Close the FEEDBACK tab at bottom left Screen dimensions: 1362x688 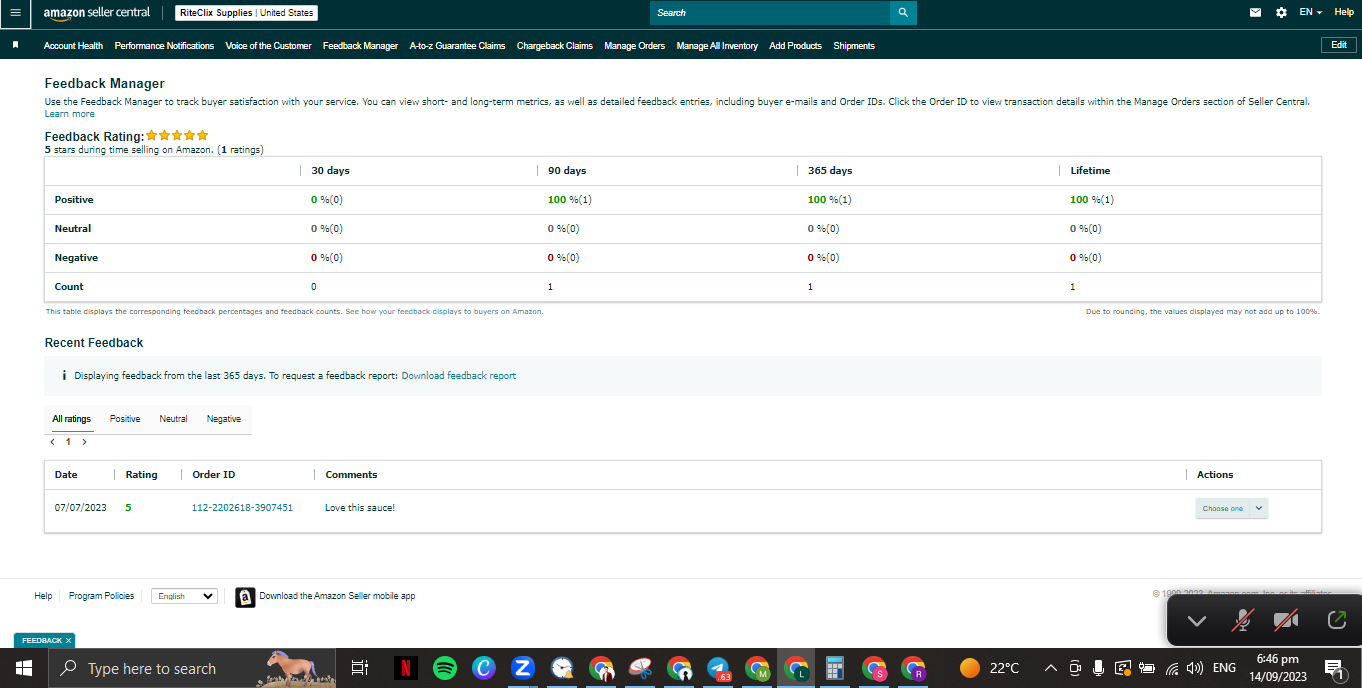coord(68,640)
